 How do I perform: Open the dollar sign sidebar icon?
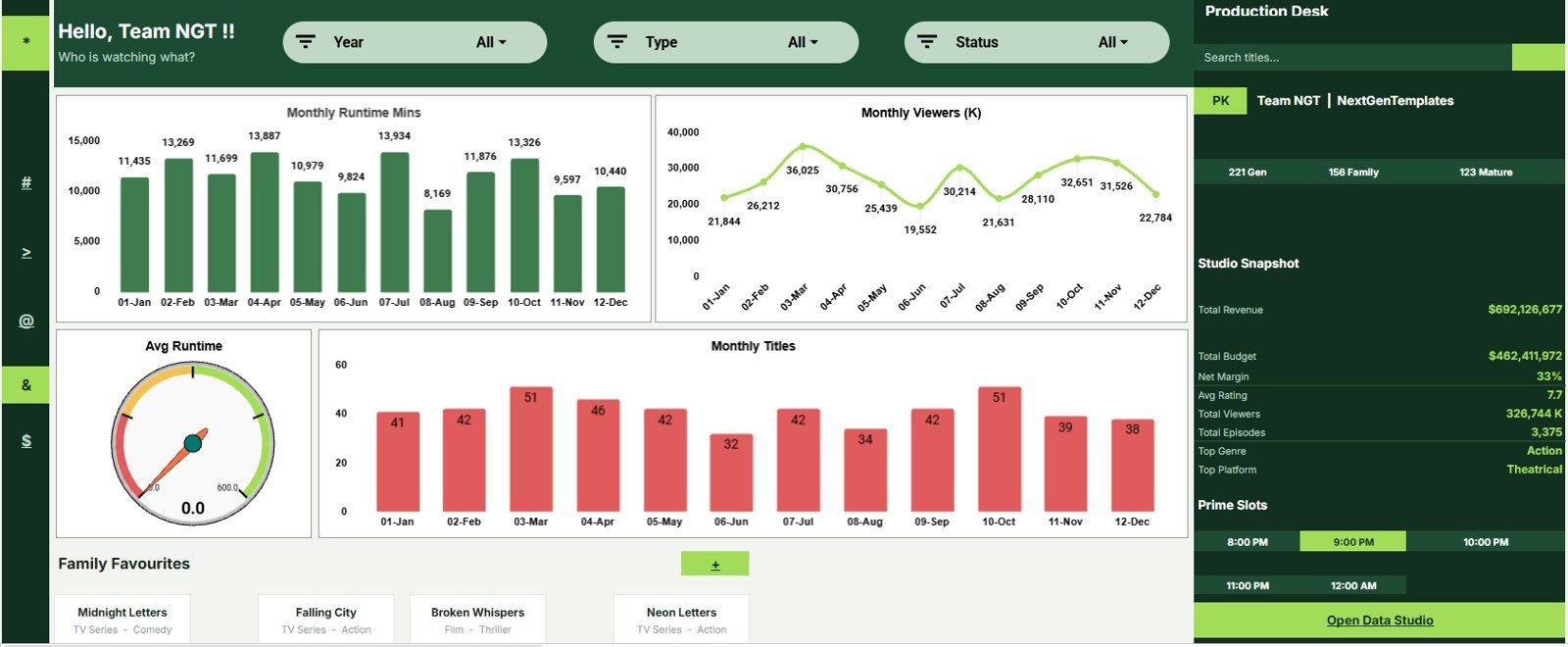click(26, 441)
